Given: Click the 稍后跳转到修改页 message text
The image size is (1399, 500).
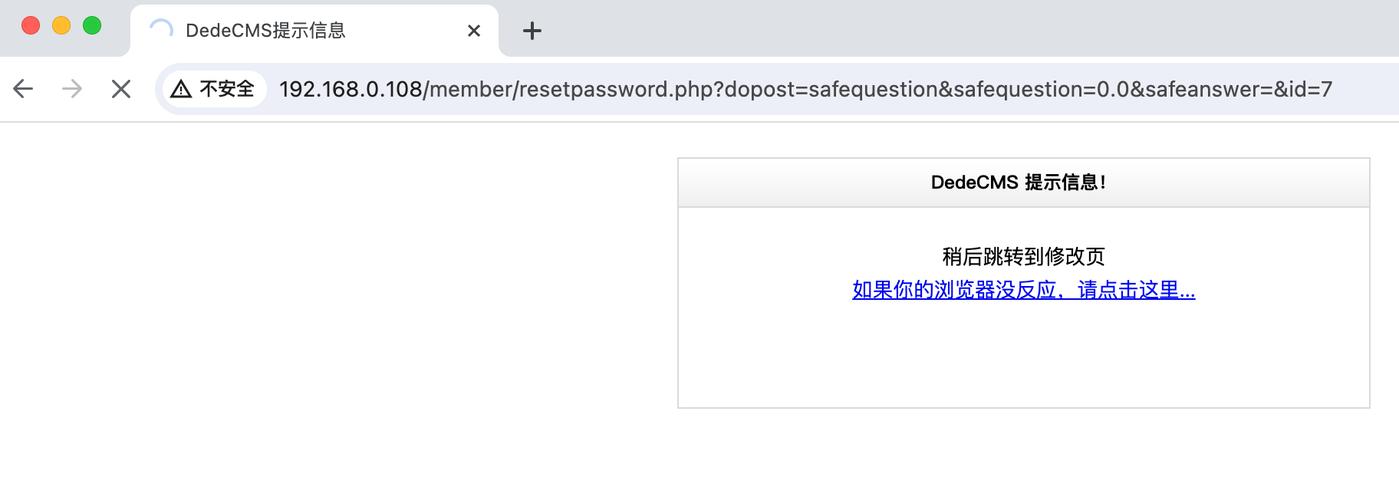Looking at the screenshot, I should pos(1023,256).
